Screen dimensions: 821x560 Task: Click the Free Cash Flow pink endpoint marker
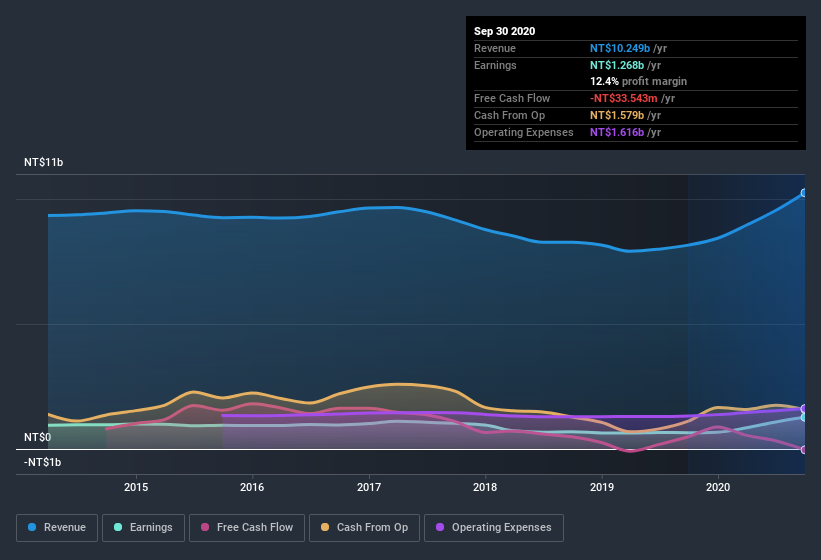804,450
